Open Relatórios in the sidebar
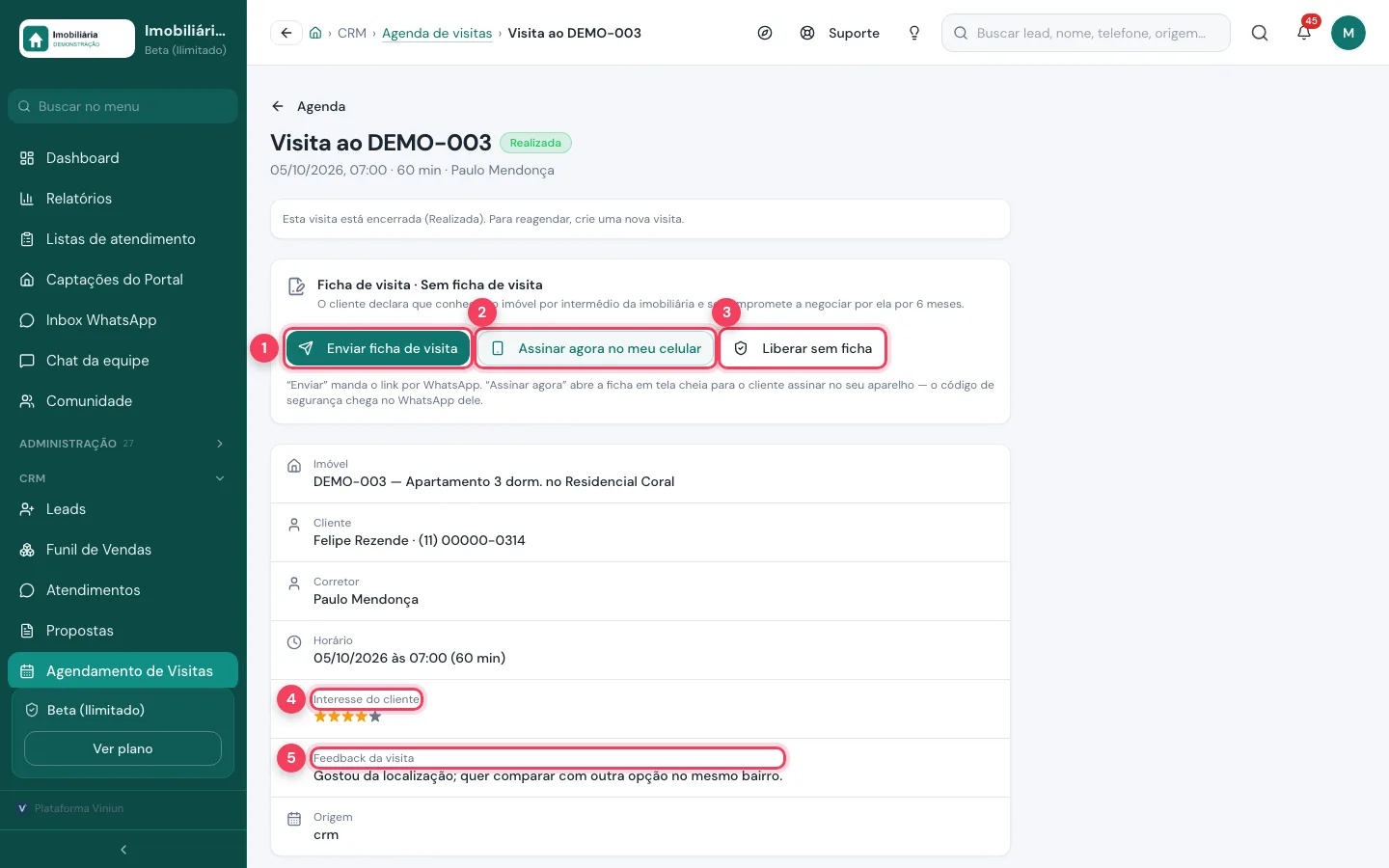 click(x=123, y=199)
